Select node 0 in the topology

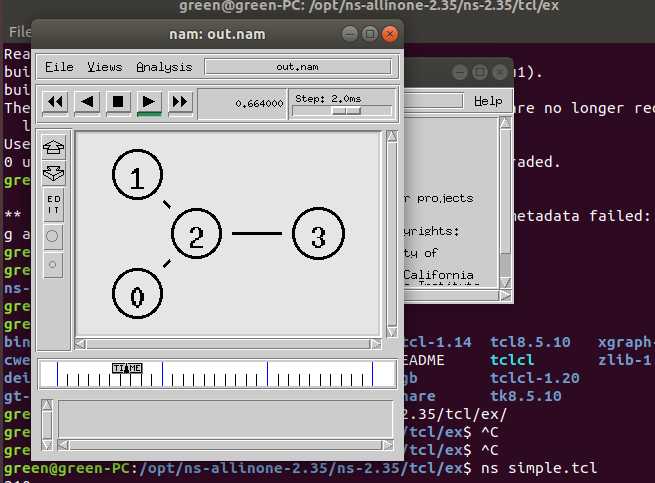click(x=137, y=294)
